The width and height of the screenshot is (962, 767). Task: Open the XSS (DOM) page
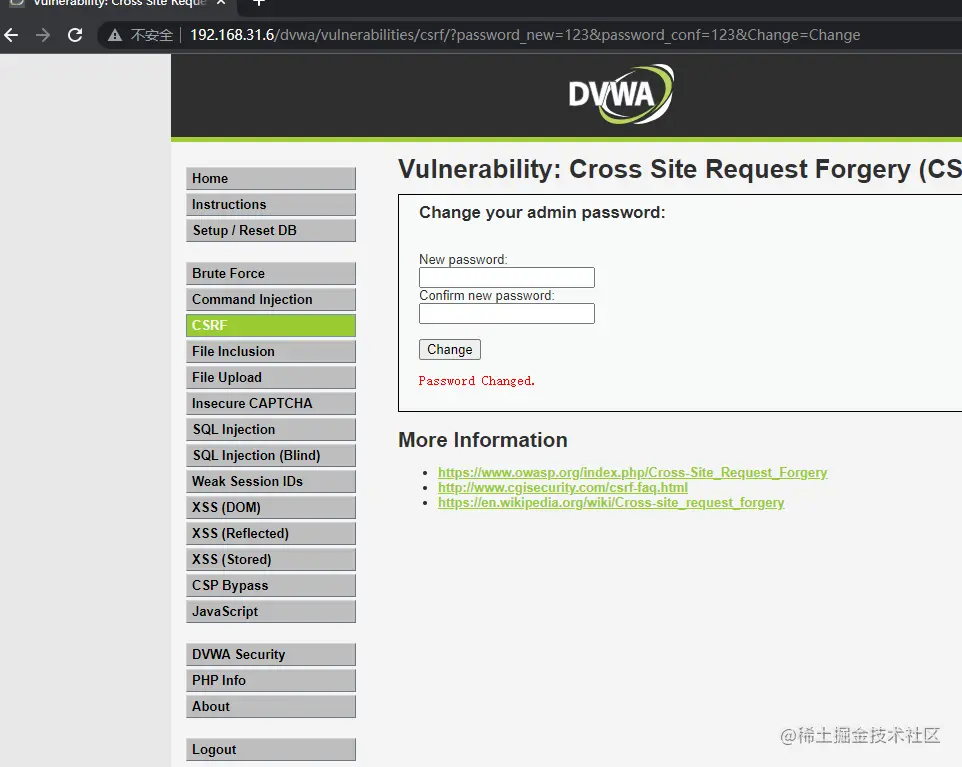click(x=271, y=507)
